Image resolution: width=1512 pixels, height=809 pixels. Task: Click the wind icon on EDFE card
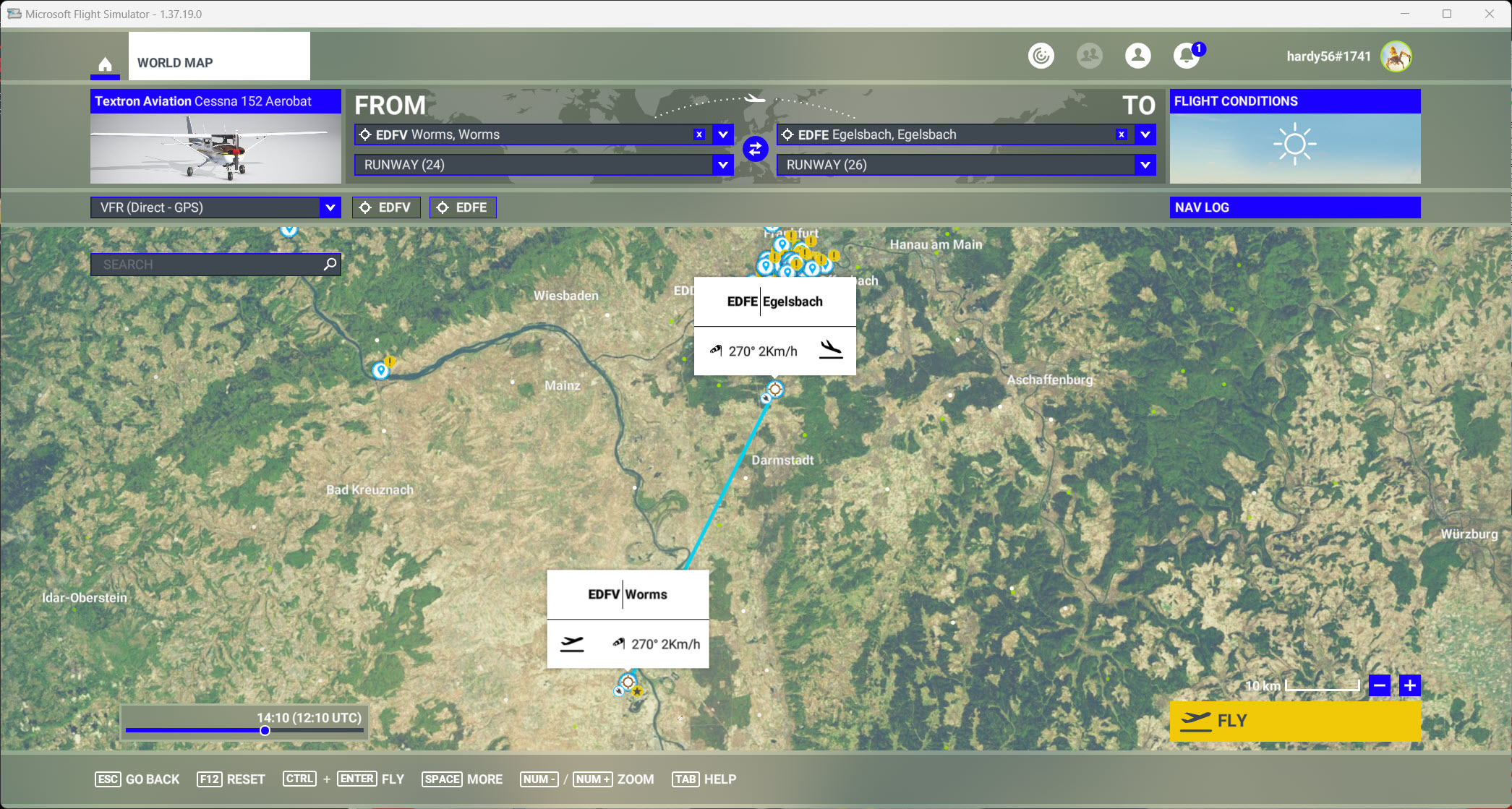coord(716,351)
